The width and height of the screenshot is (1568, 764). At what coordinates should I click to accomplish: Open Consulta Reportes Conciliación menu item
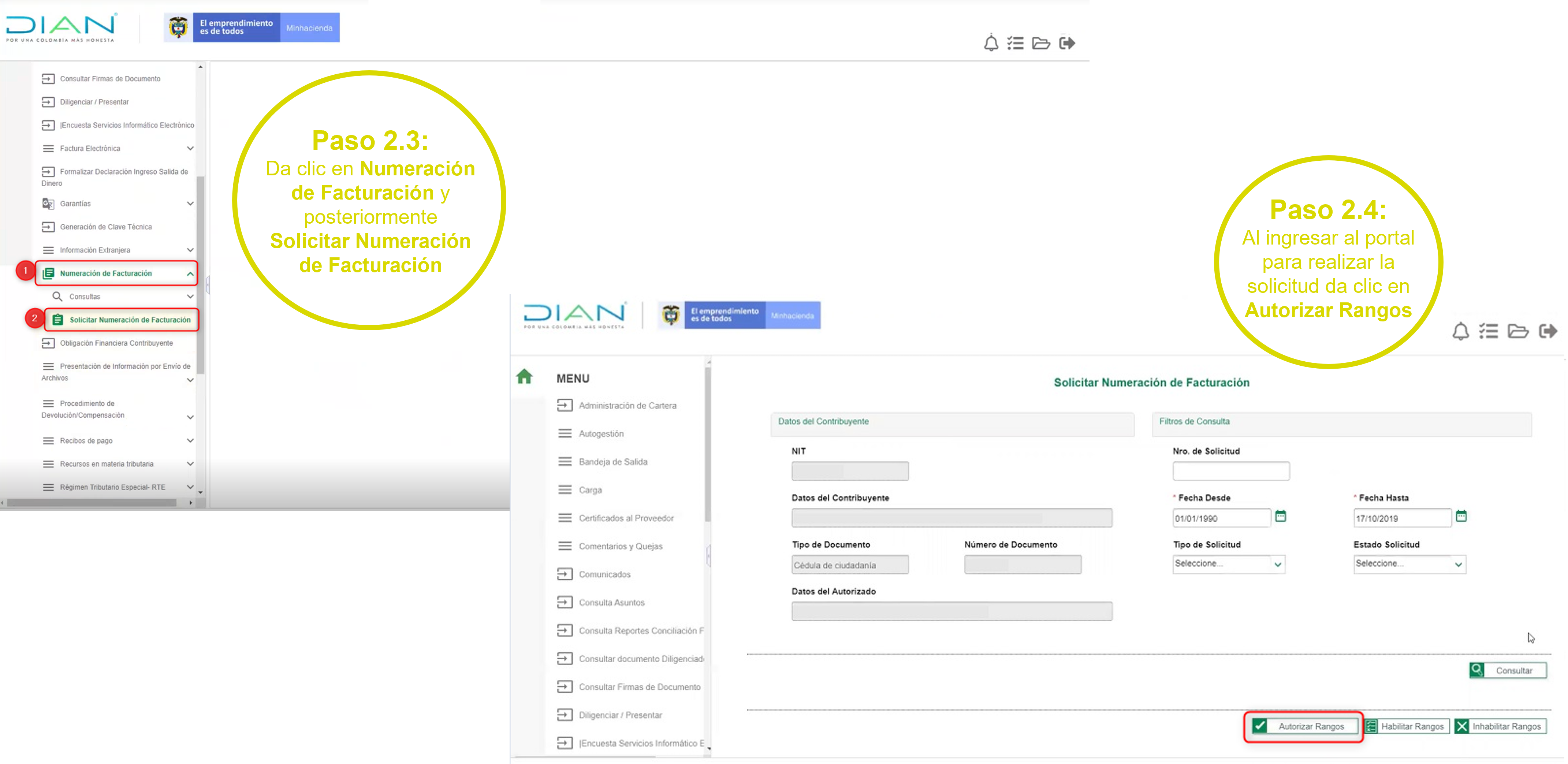[631, 631]
